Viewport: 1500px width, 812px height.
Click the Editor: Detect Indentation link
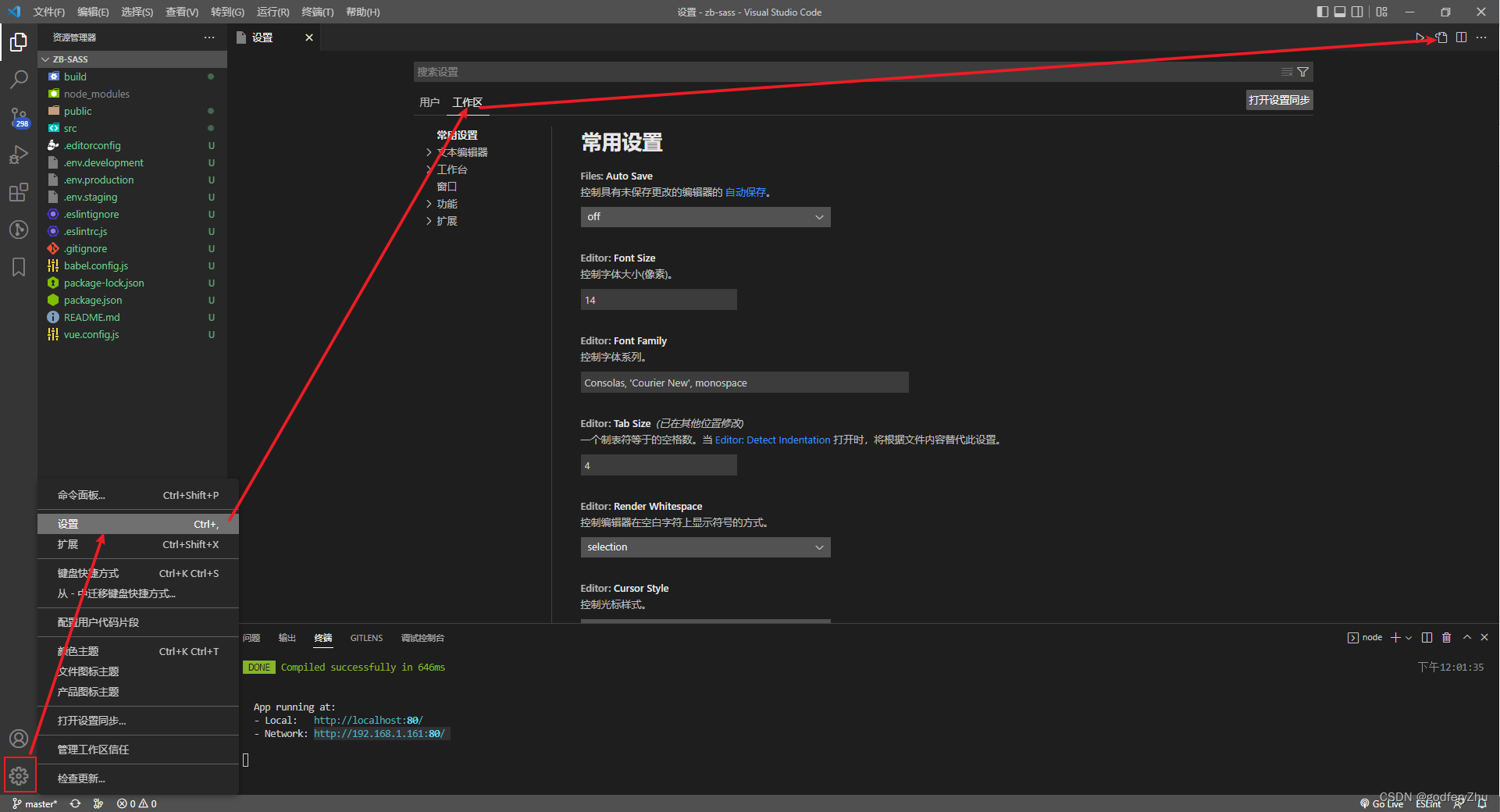coord(772,440)
